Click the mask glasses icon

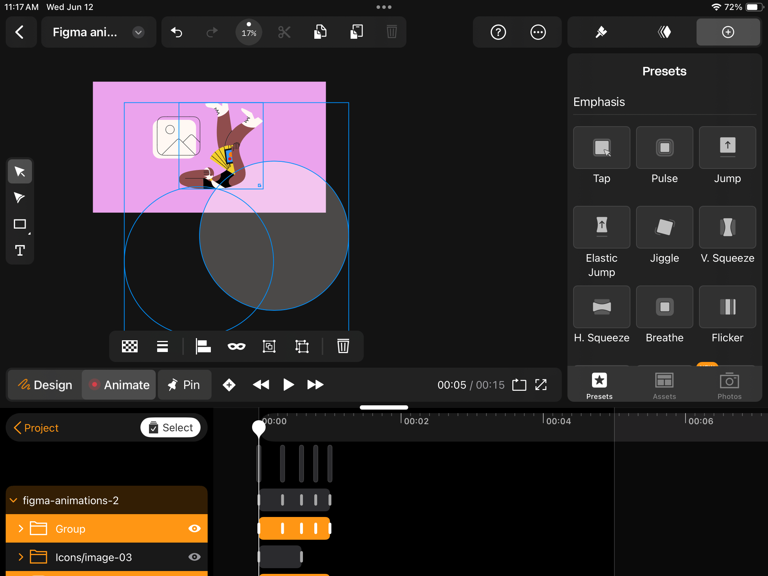(x=237, y=346)
